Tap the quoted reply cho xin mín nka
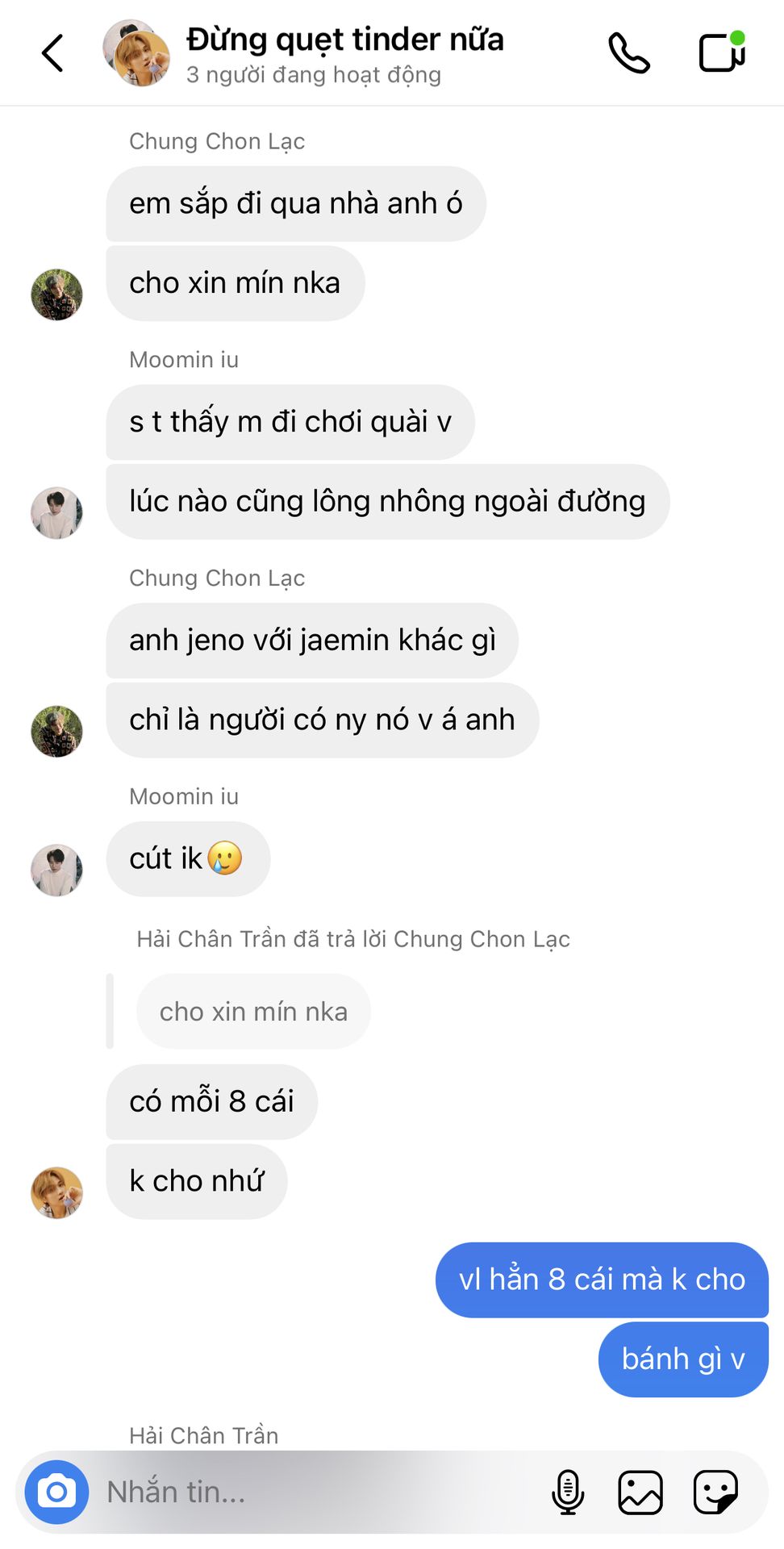Screen dimensions: 784x1549 tap(253, 1012)
